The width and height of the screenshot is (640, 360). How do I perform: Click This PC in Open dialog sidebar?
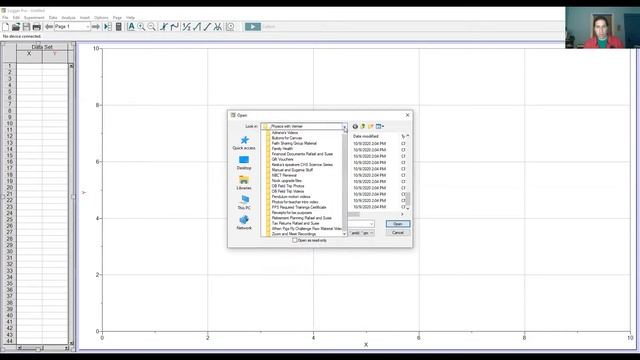point(244,203)
